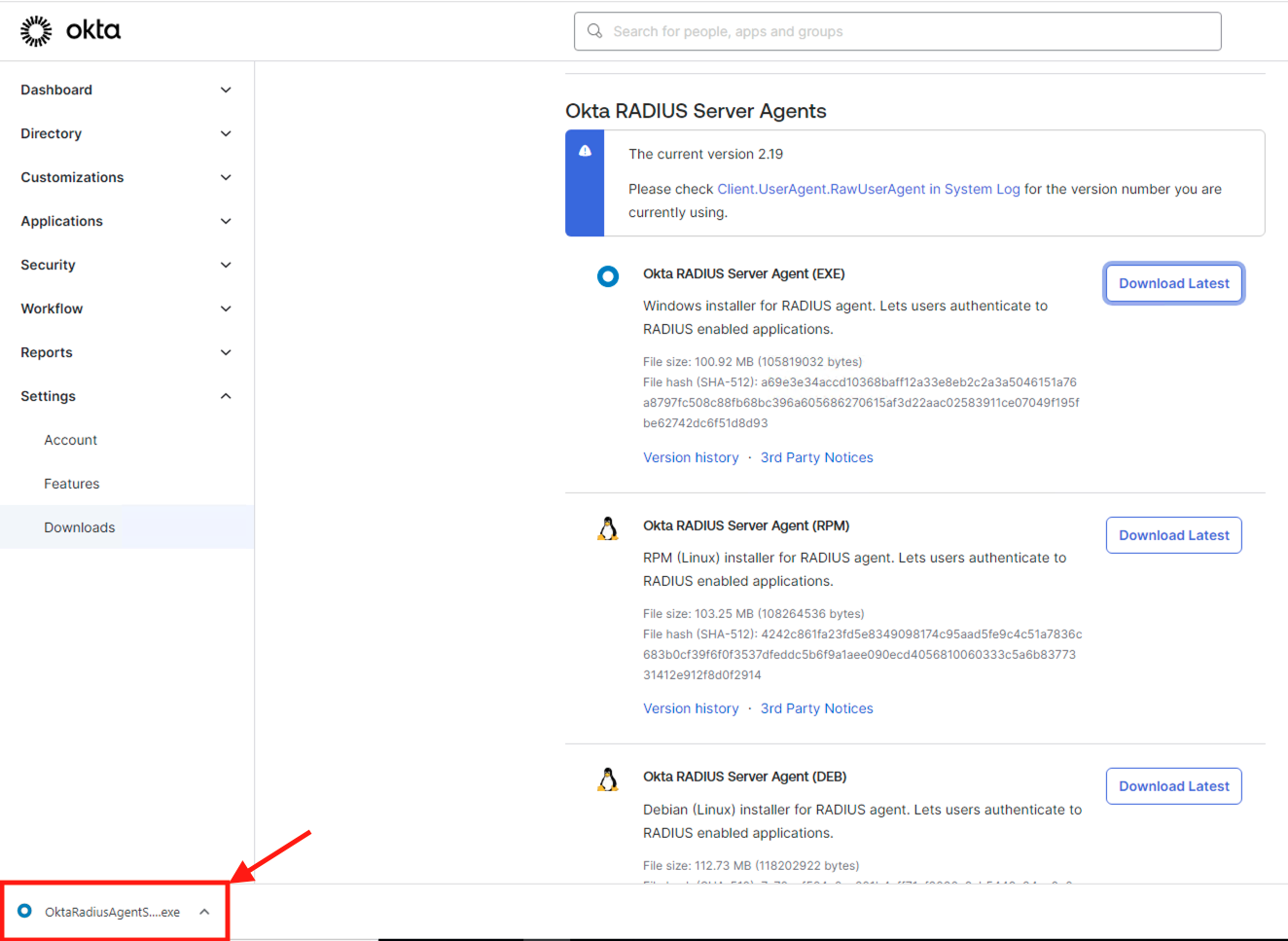Click the downloaded file icon in the bottom bar
The image size is (1288, 941).
[x=26, y=912]
